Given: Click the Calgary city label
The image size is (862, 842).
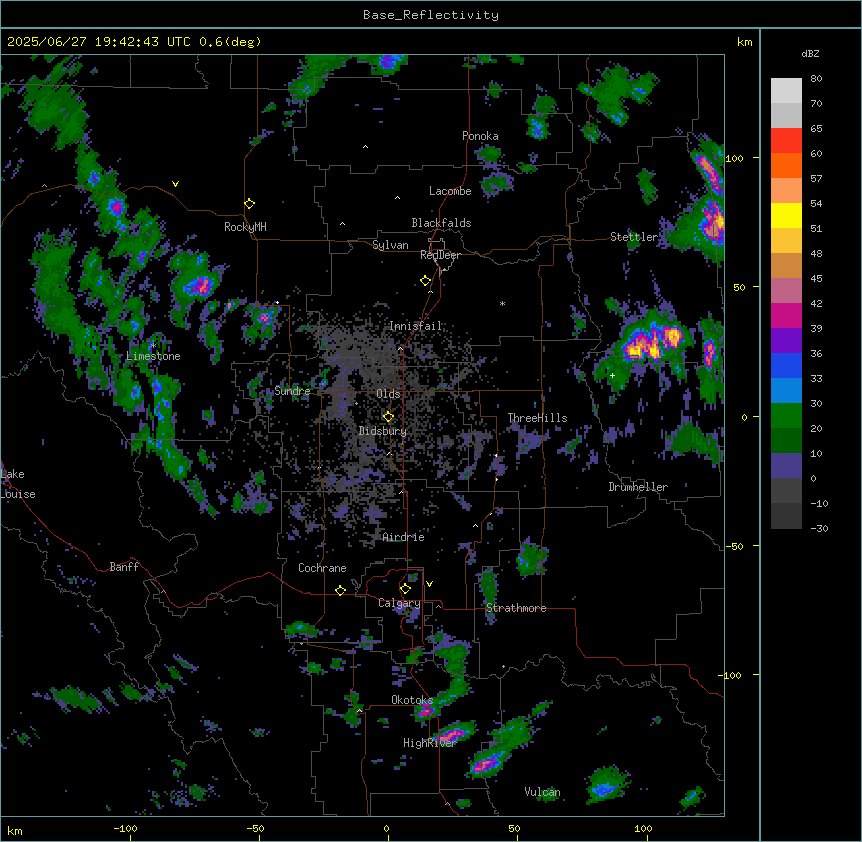Looking at the screenshot, I should click(399, 603).
